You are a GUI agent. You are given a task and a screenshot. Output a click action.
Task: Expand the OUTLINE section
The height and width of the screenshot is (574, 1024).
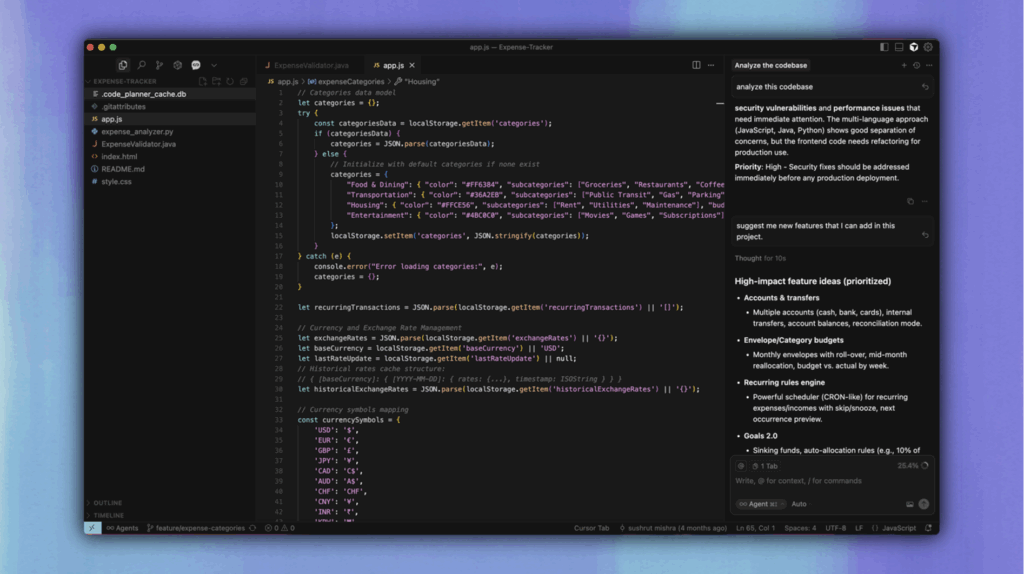pyautogui.click(x=170, y=503)
